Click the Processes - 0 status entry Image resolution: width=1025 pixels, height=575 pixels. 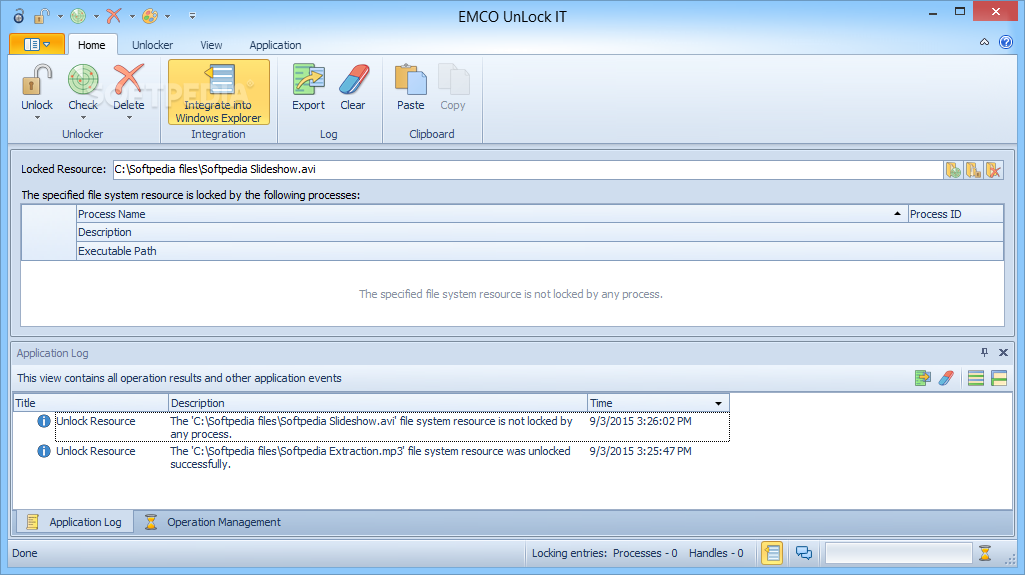coord(645,553)
